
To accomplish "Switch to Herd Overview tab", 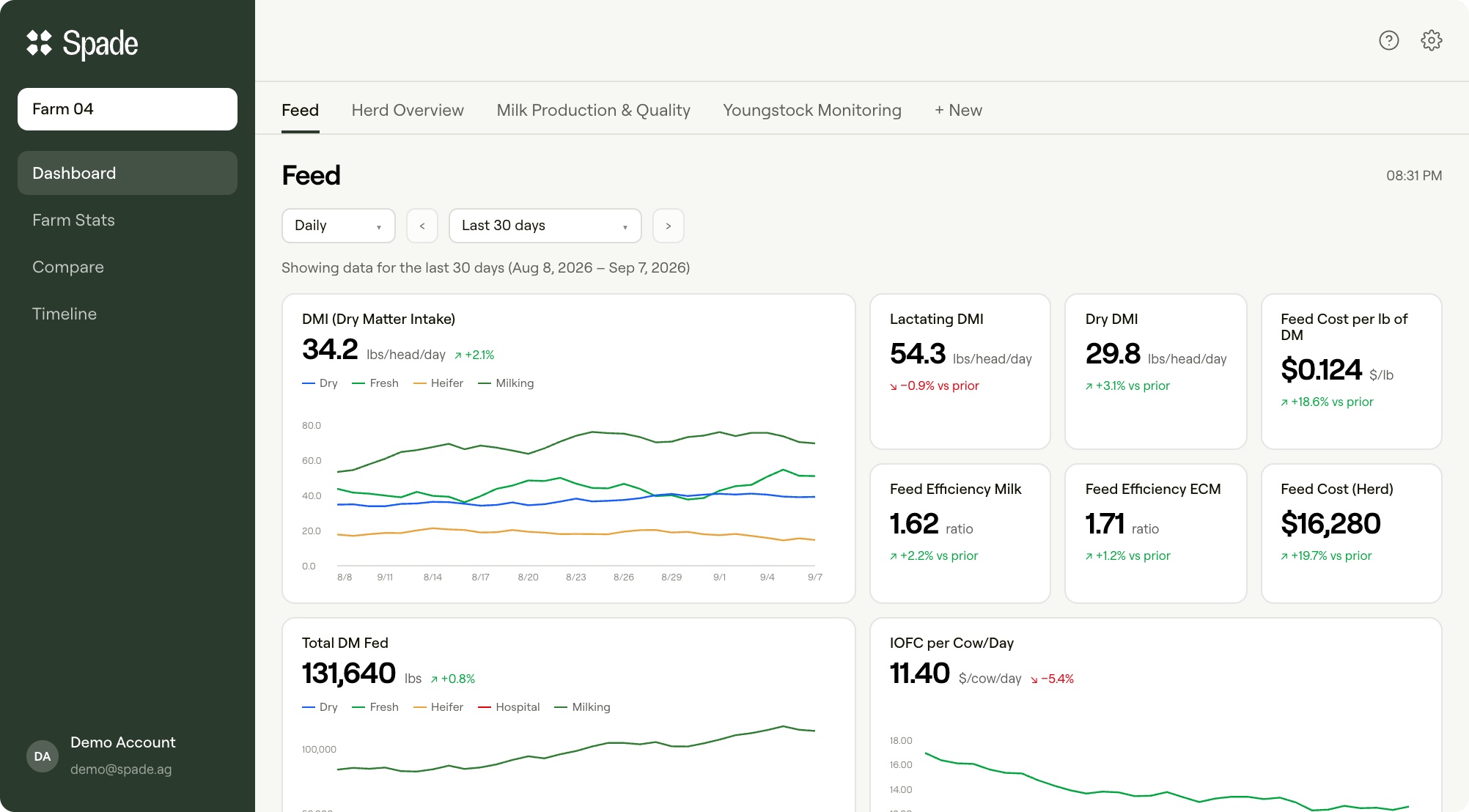I will 408,111.
